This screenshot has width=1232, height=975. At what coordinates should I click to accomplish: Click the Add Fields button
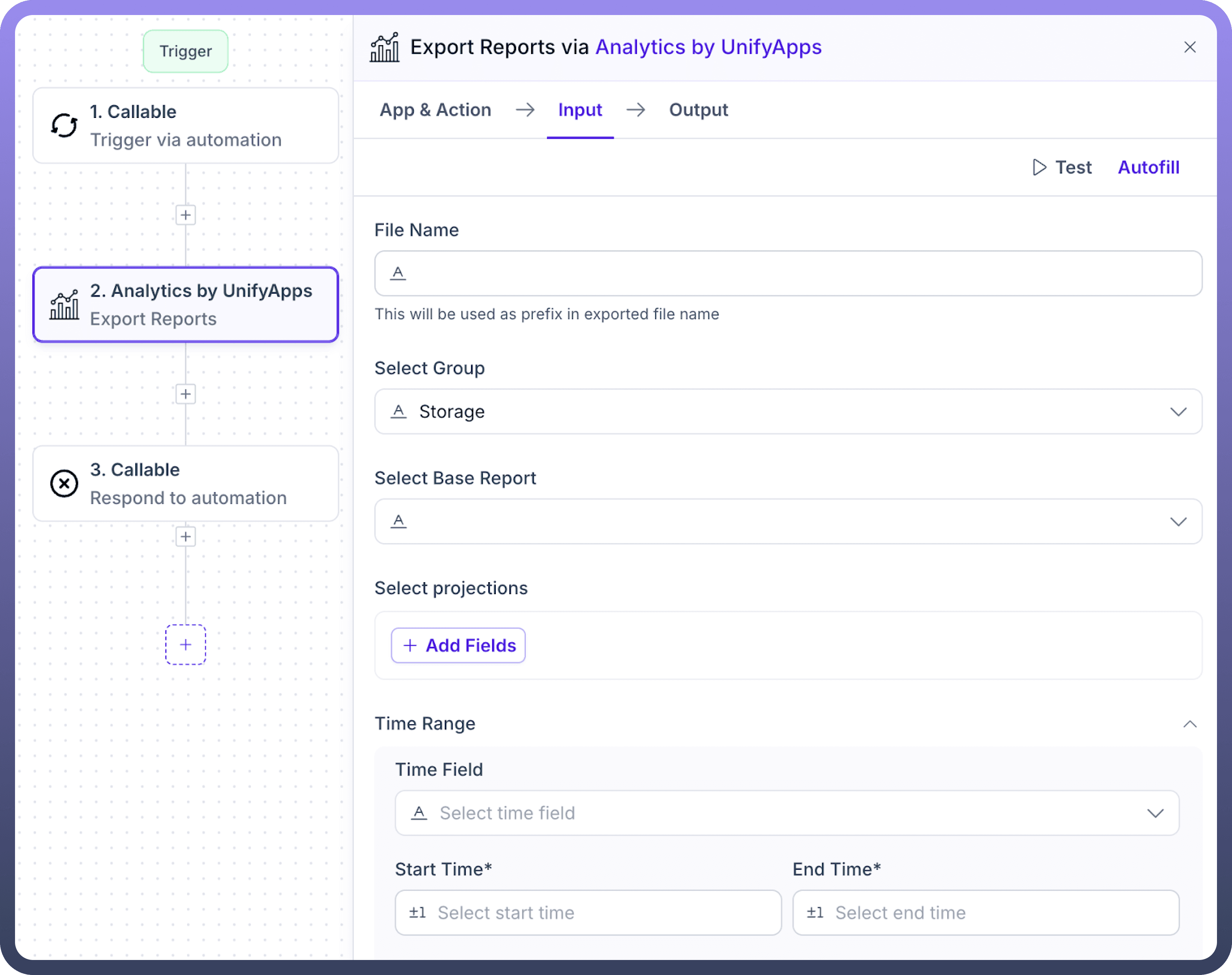(x=459, y=646)
